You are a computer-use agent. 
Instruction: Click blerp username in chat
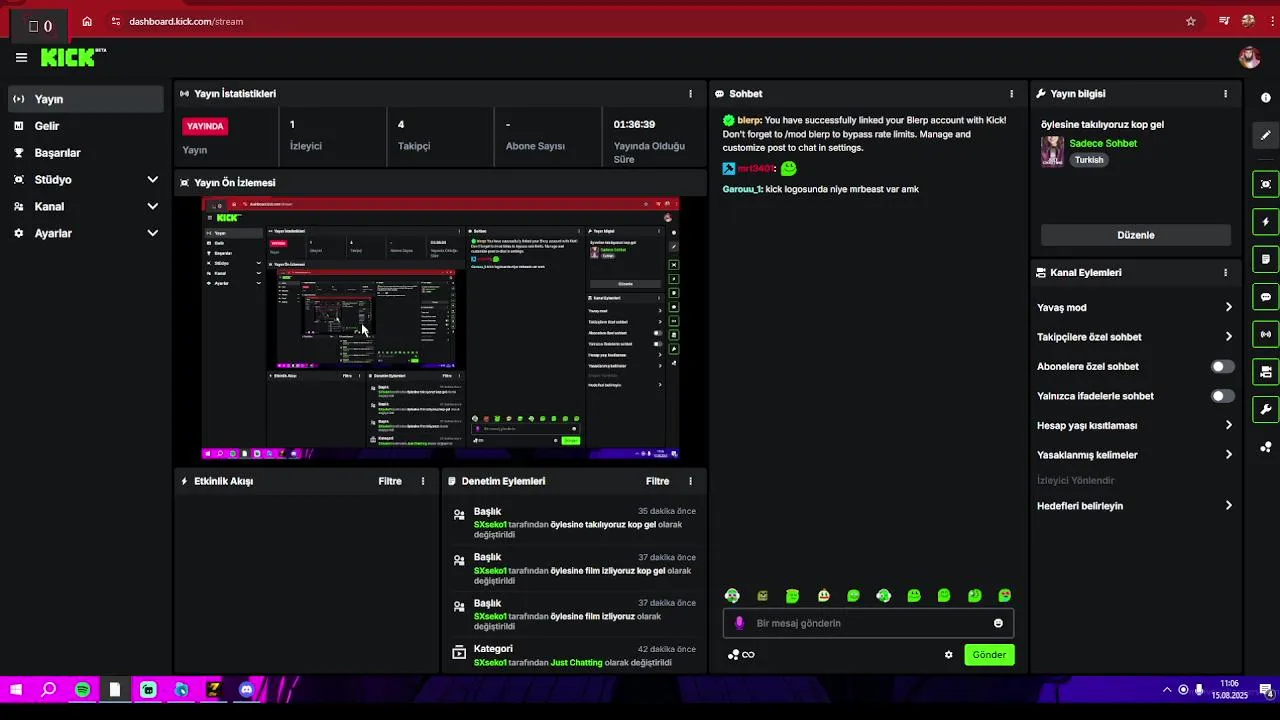749,120
